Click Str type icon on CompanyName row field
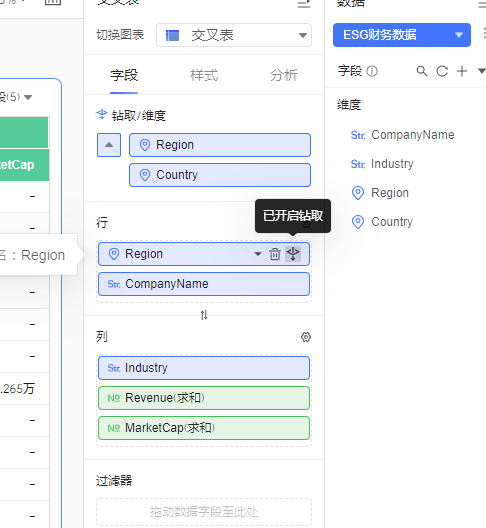Viewport: 486px width, 528px height. pos(114,284)
